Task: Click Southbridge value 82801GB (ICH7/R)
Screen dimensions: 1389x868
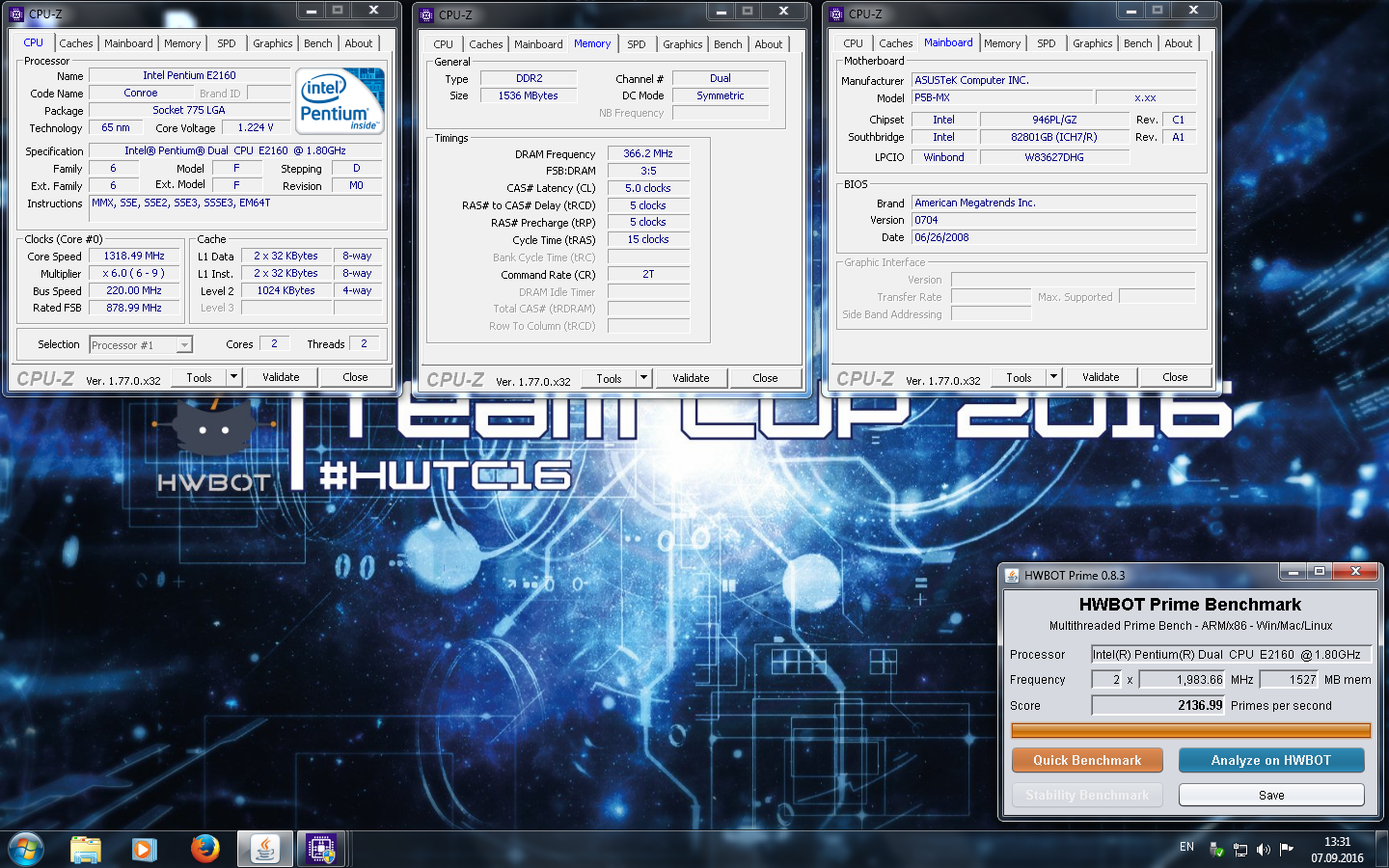Action: click(1054, 137)
